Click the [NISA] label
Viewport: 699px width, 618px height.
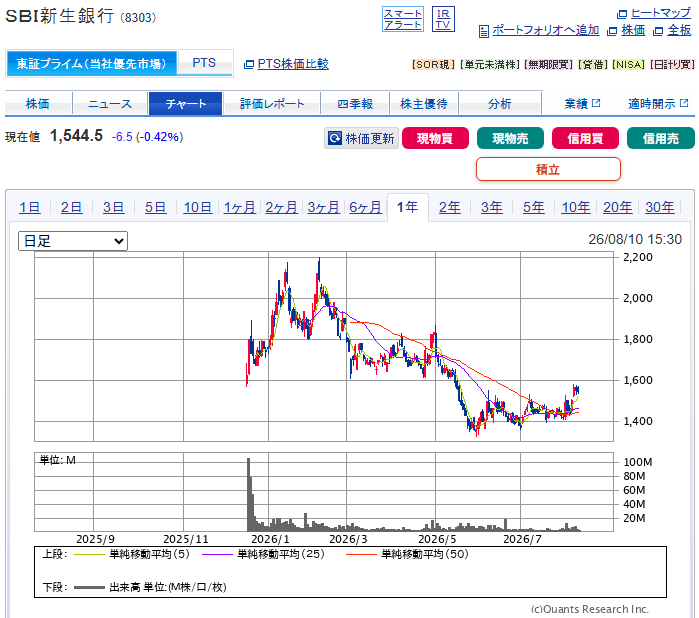(x=629, y=65)
